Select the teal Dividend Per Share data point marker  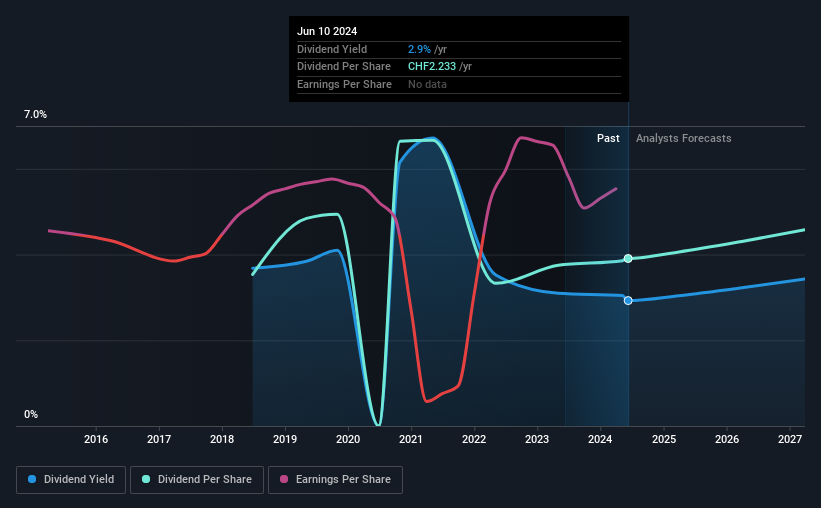(628, 259)
